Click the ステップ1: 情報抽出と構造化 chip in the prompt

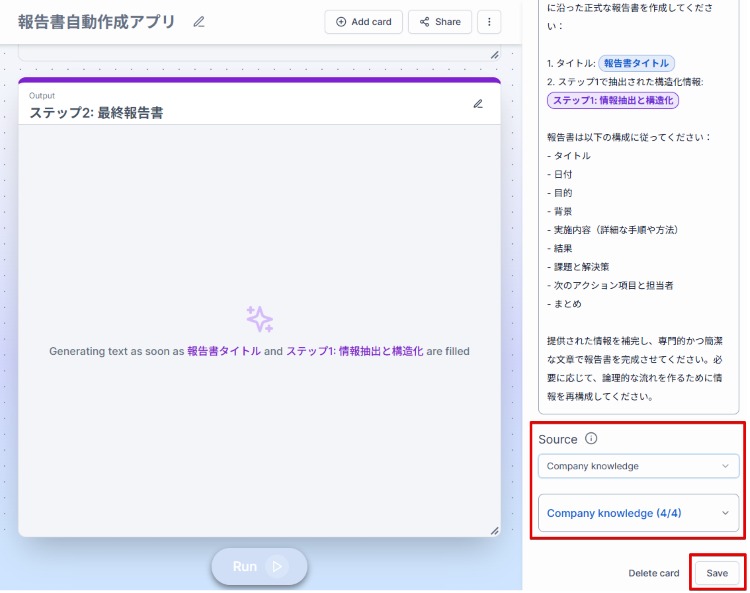(613, 100)
